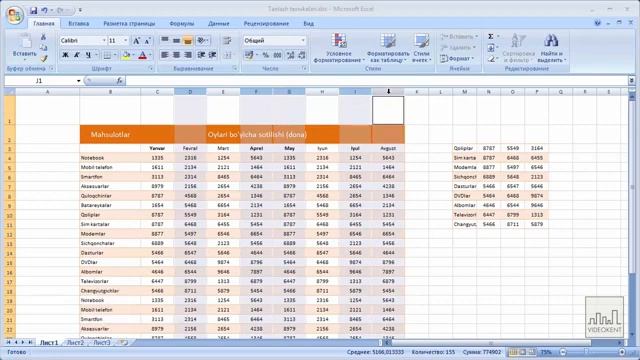Switch to the Разметка страницы tab
640x360 pixels.
(x=129, y=24)
